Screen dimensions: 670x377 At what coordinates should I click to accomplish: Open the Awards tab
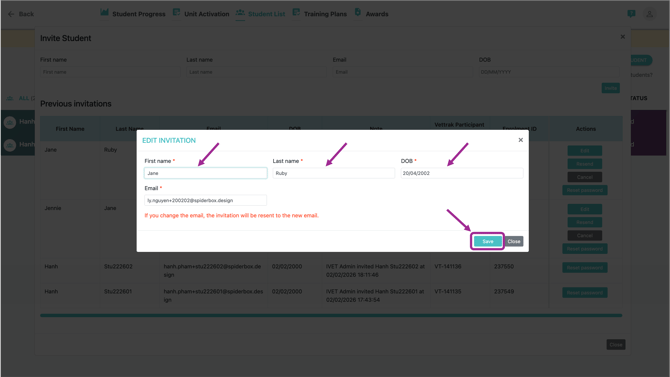click(377, 14)
